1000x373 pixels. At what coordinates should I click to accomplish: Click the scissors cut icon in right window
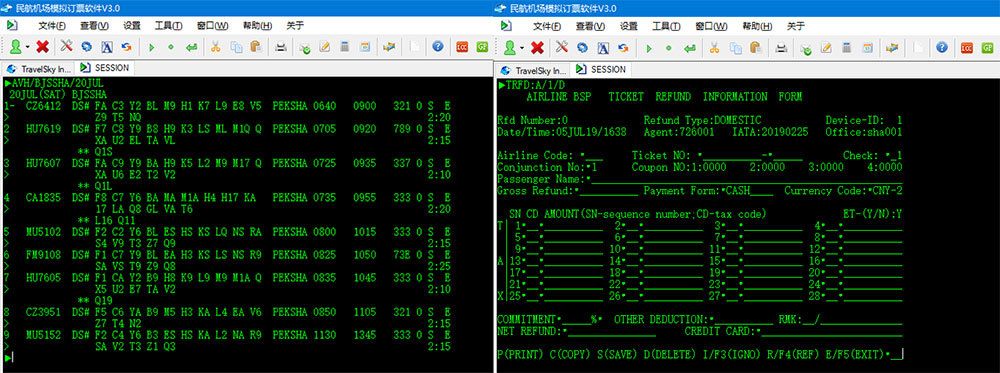714,47
